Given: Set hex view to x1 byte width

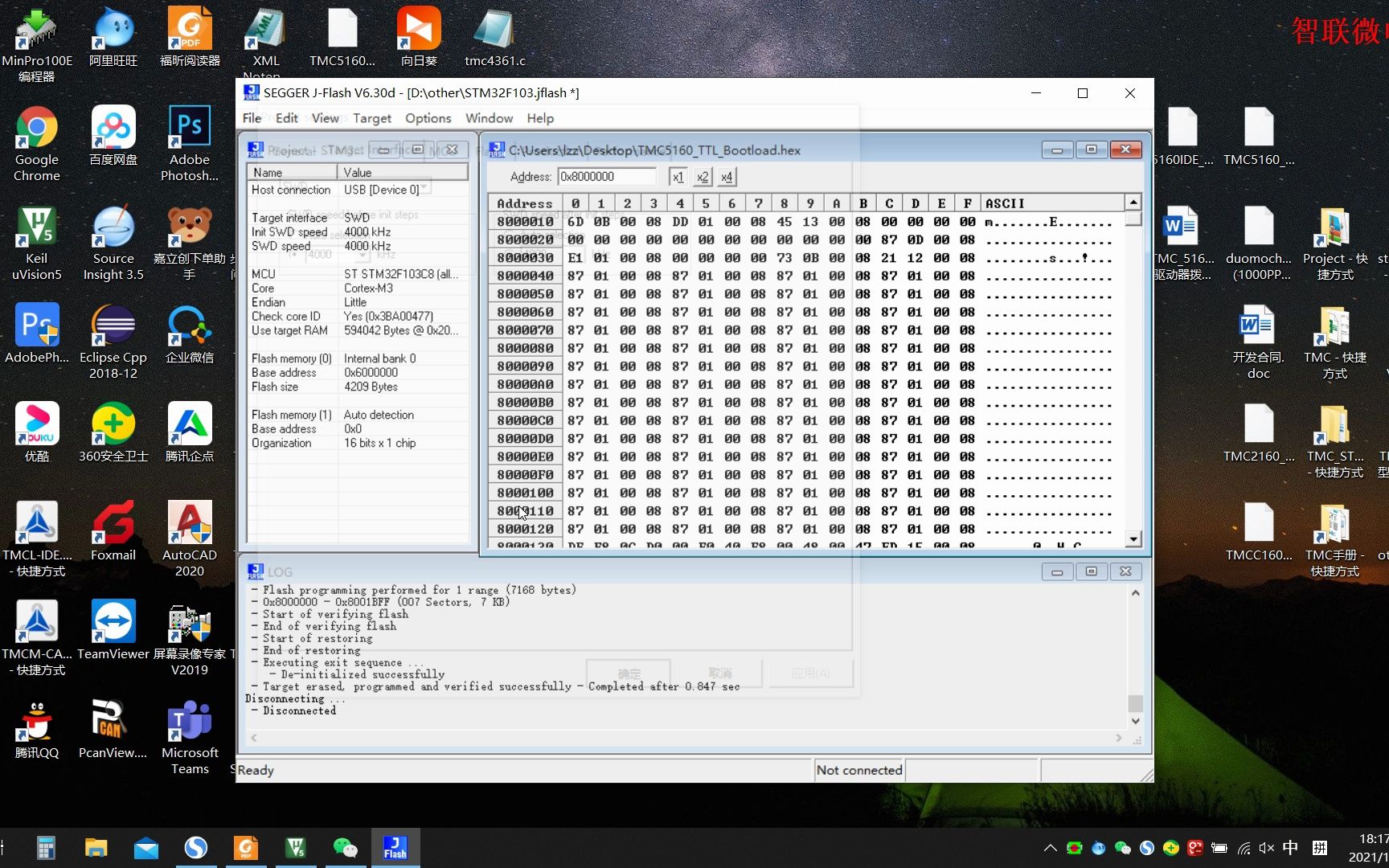Looking at the screenshot, I should [678, 177].
